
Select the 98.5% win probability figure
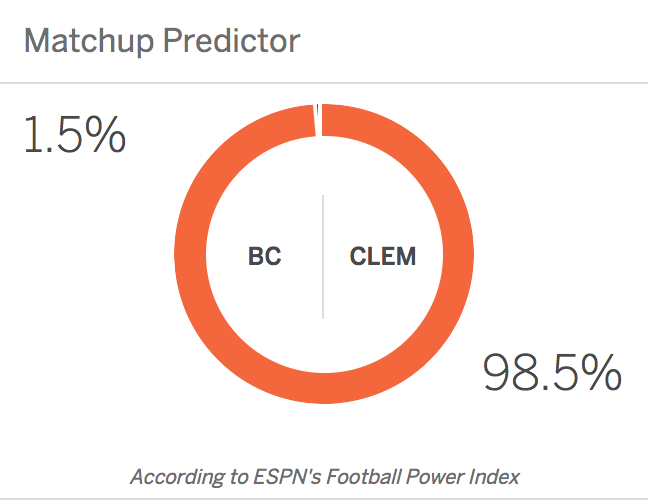[x=552, y=372]
